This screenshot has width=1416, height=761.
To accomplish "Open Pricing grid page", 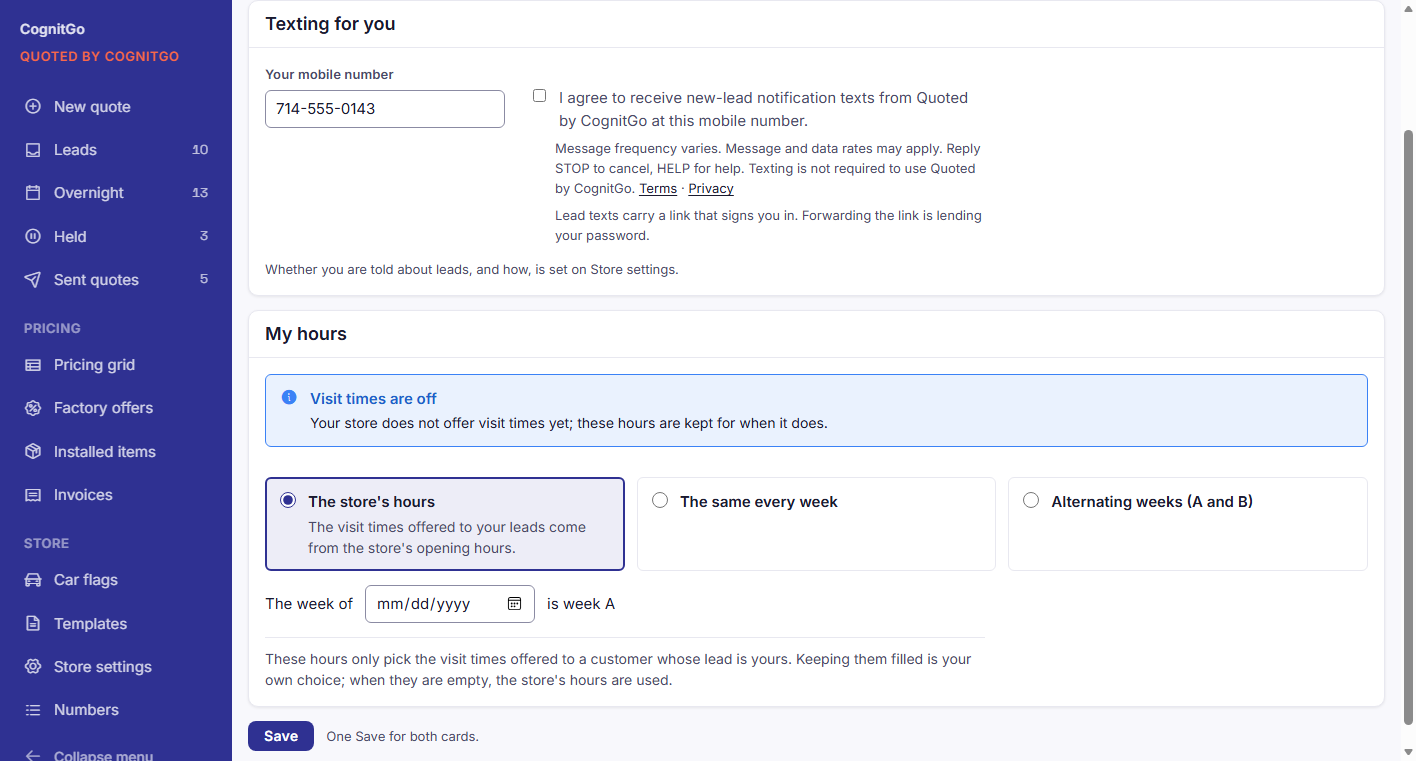I will click(116, 365).
